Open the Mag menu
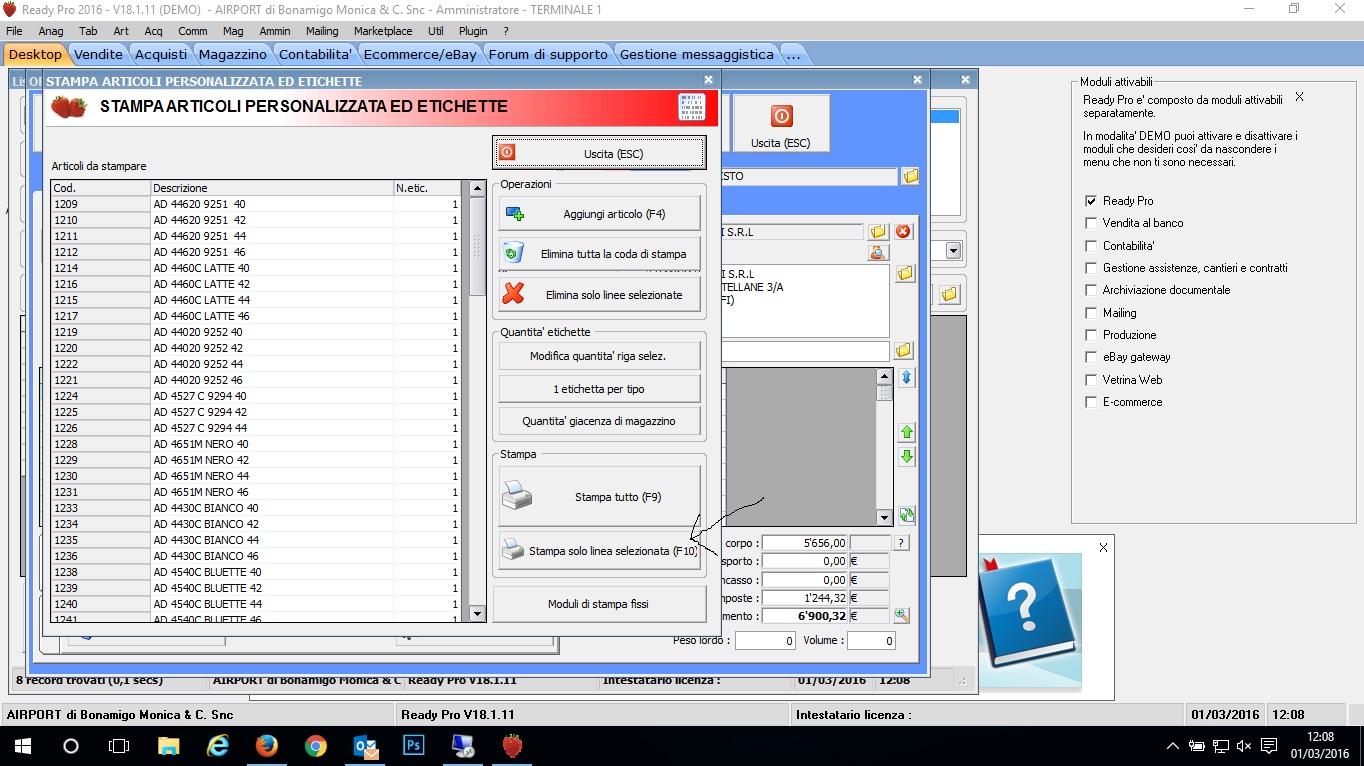 (233, 31)
